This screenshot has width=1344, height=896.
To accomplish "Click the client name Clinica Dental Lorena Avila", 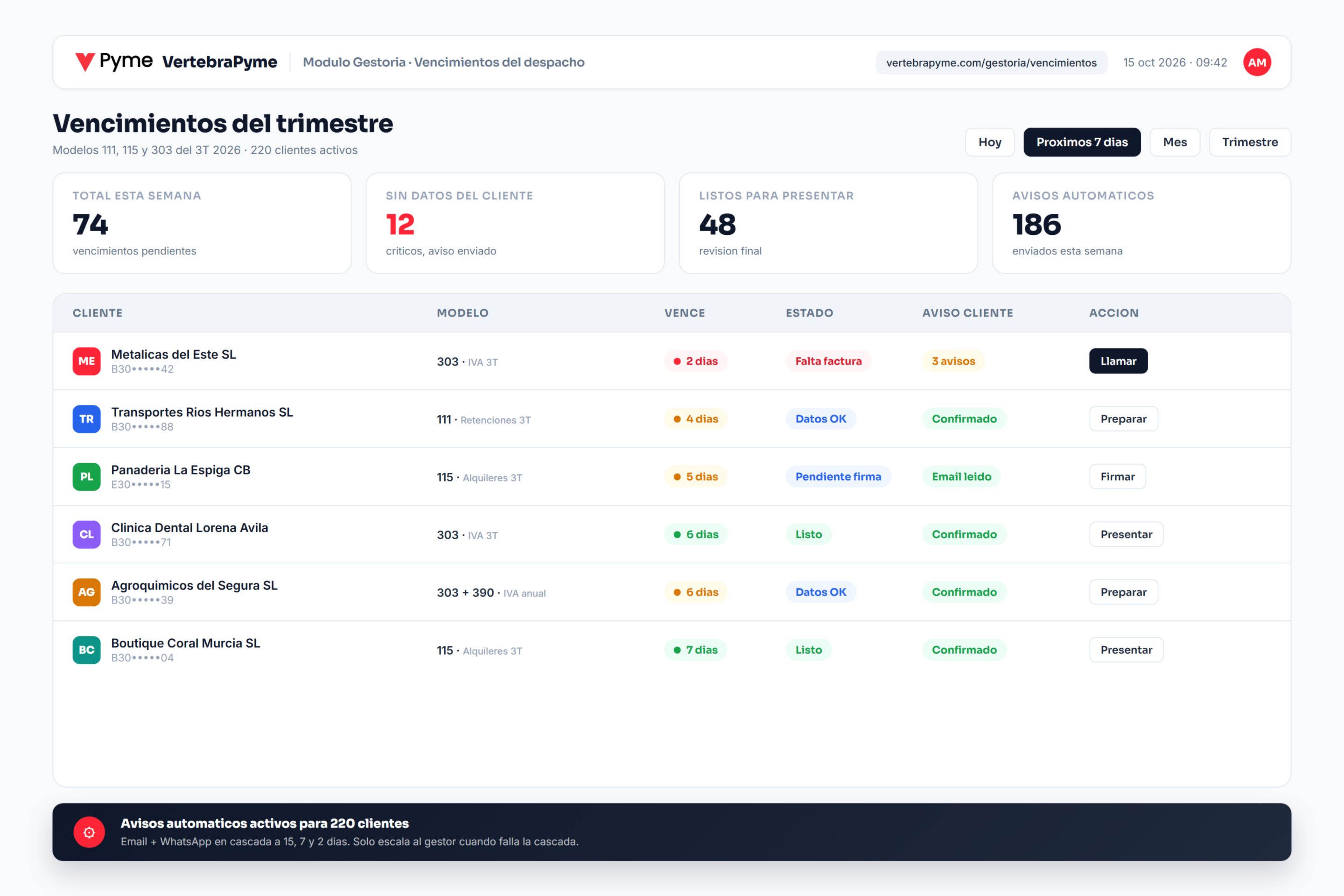I will click(x=190, y=527).
